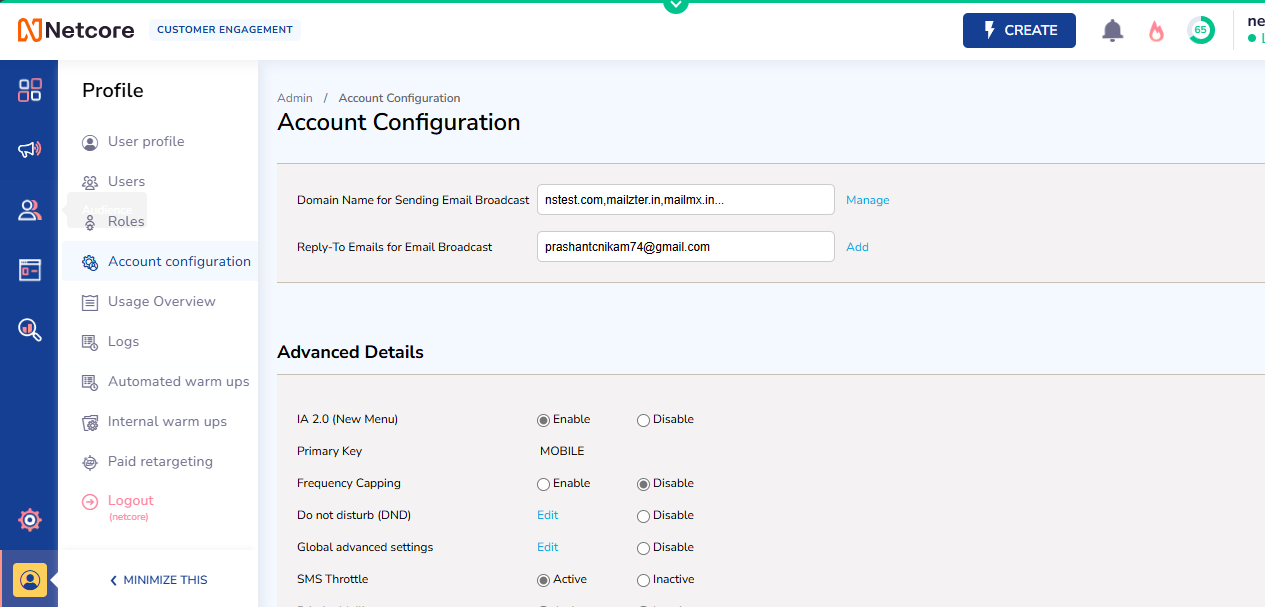The image size is (1265, 607).
Task: Select Enable for IA 2.0 New Menu
Action: click(x=543, y=420)
